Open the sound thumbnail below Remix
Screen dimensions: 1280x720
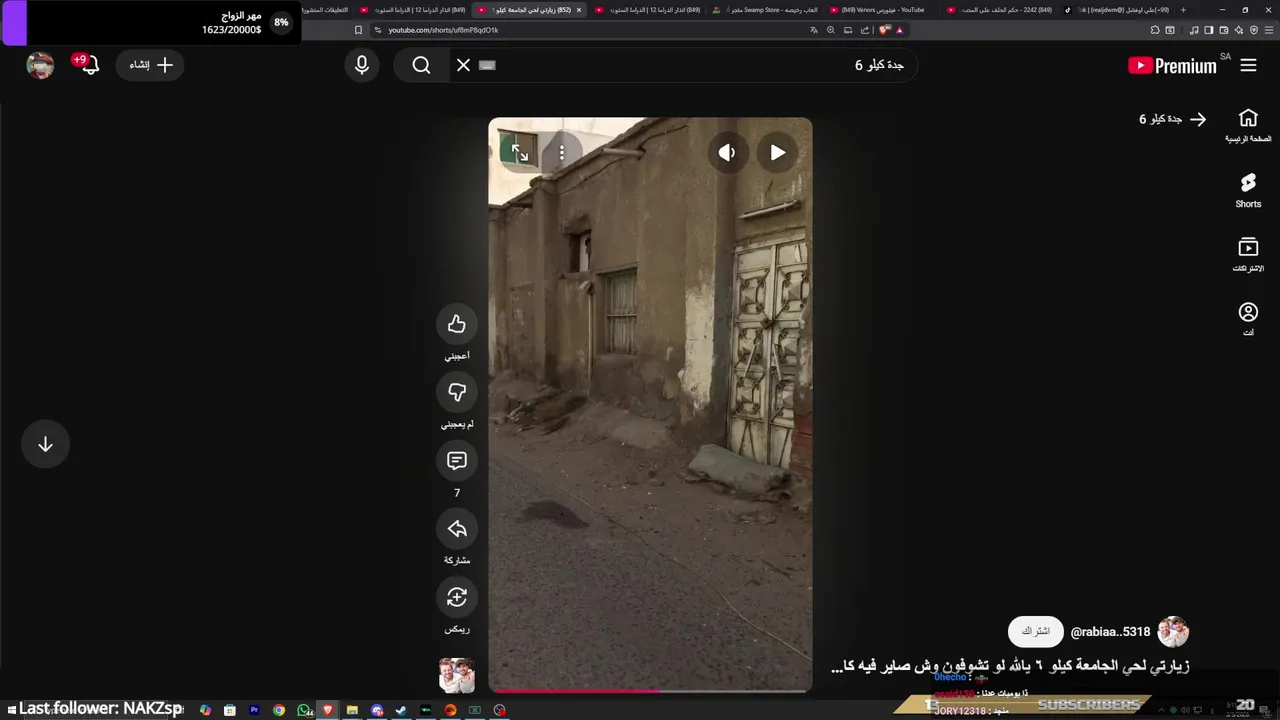tap(457, 675)
